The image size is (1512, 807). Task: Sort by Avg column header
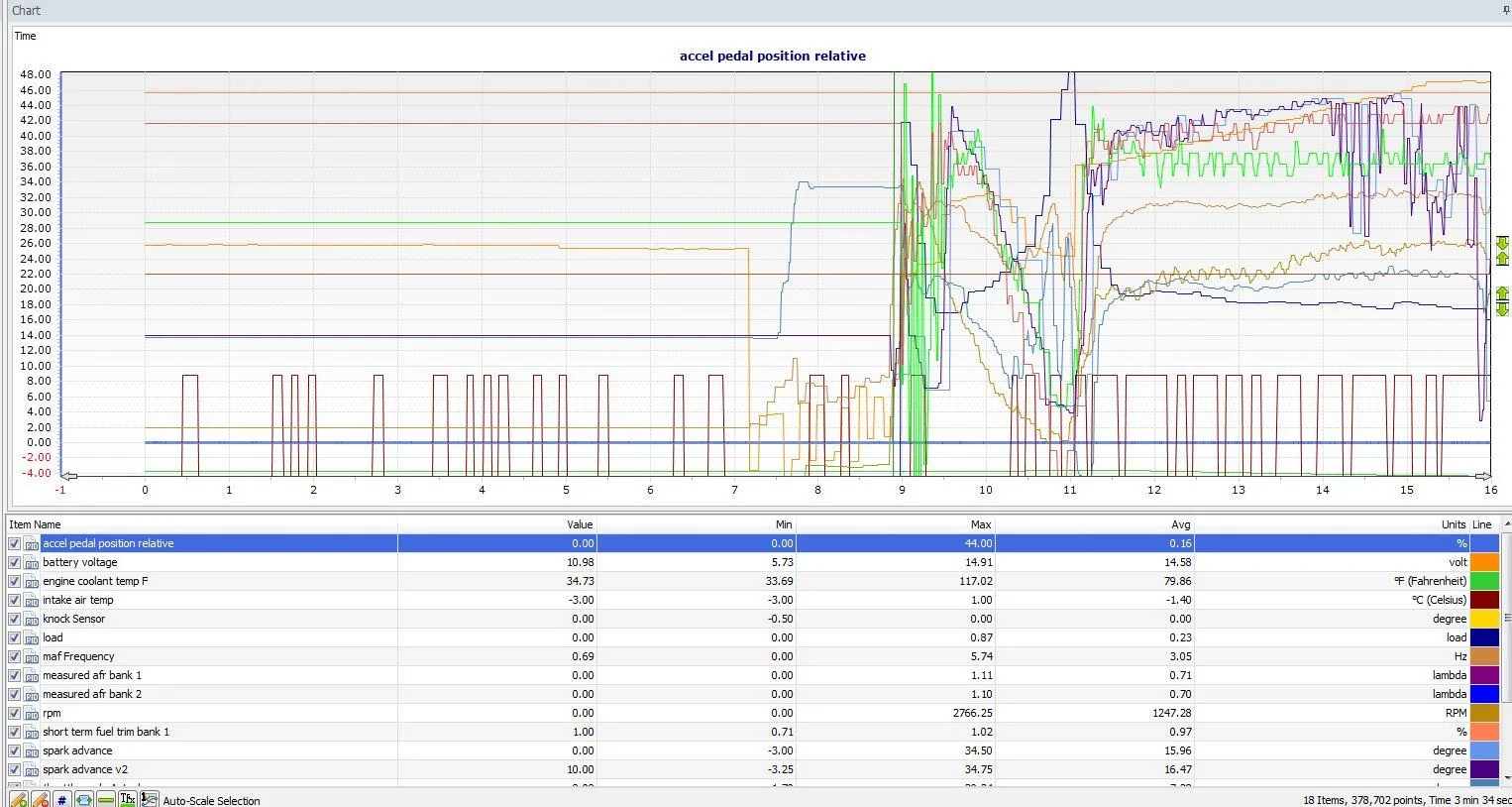[x=1094, y=524]
